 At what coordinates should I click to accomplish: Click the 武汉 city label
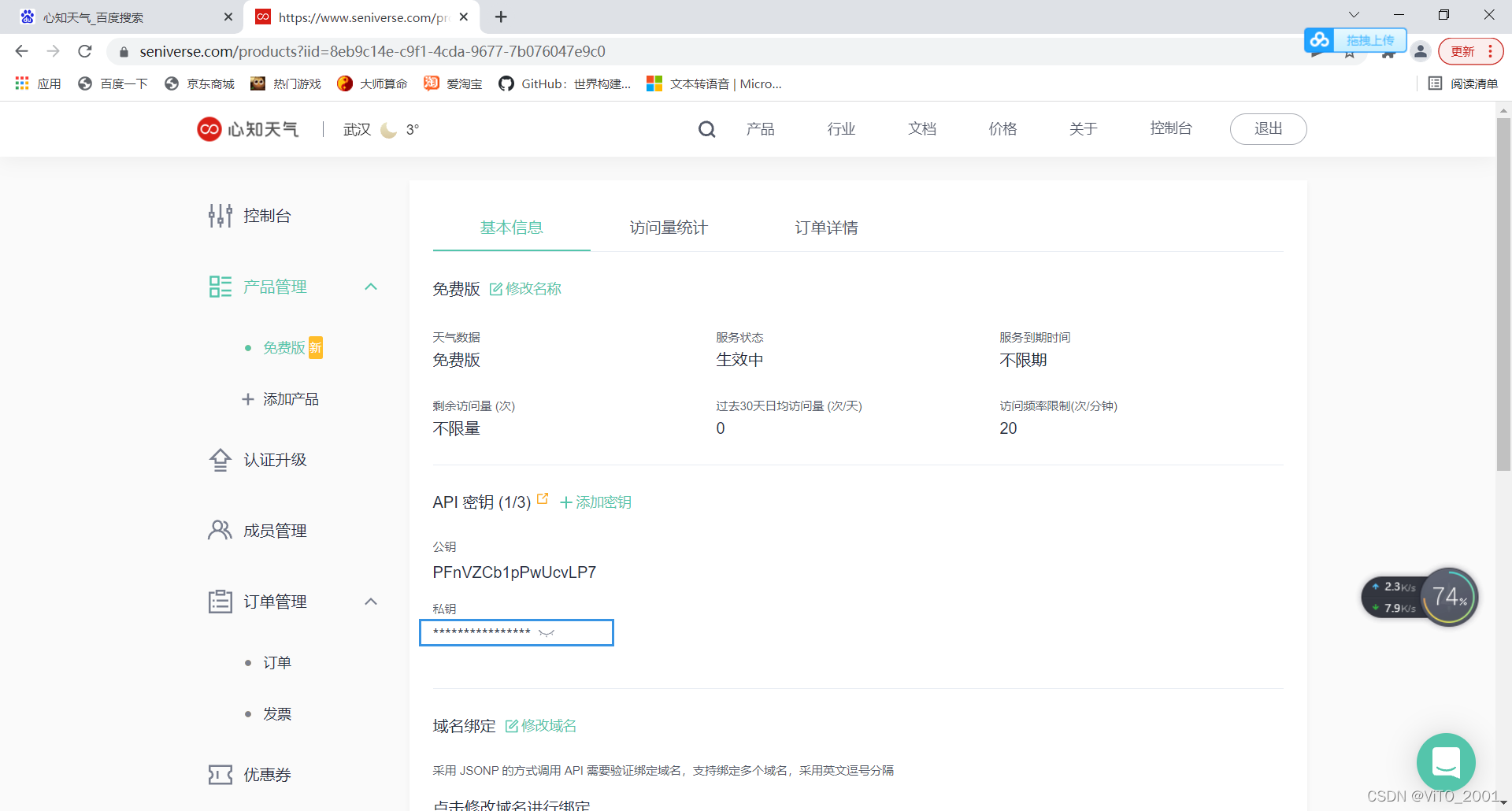click(x=357, y=130)
